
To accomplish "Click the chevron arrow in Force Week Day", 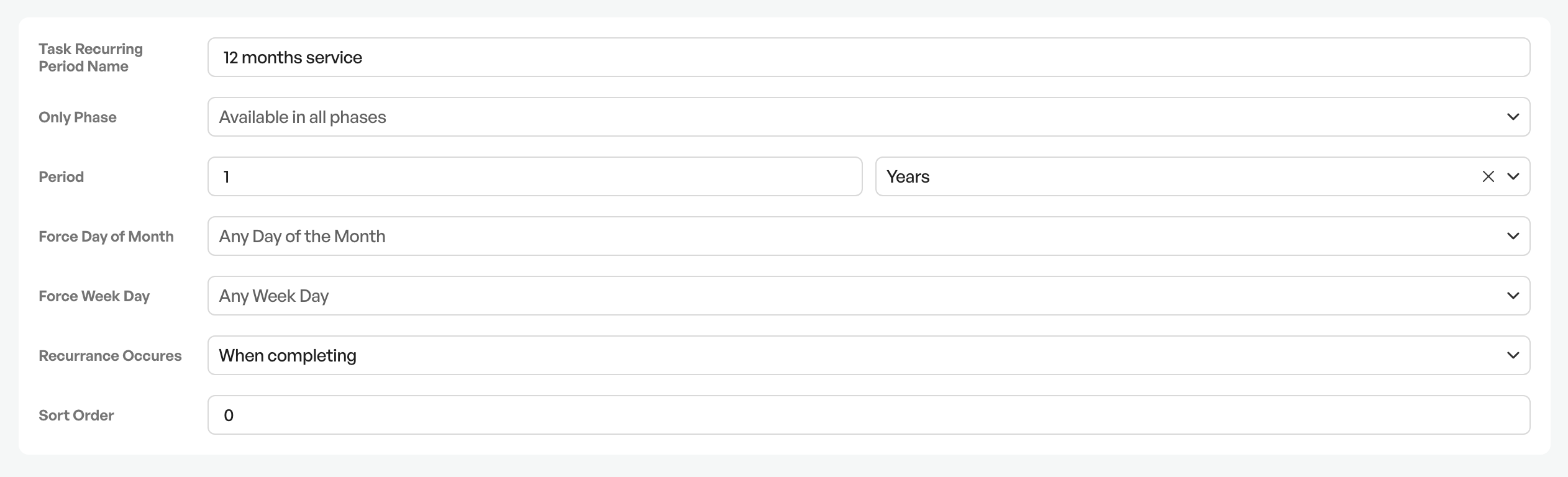I will coord(1513,296).
